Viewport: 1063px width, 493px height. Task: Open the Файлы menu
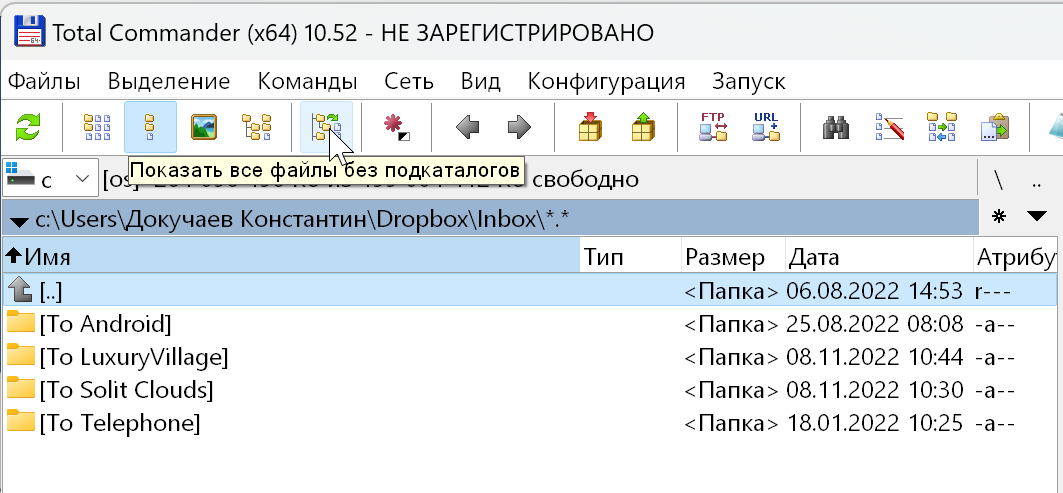tap(44, 81)
